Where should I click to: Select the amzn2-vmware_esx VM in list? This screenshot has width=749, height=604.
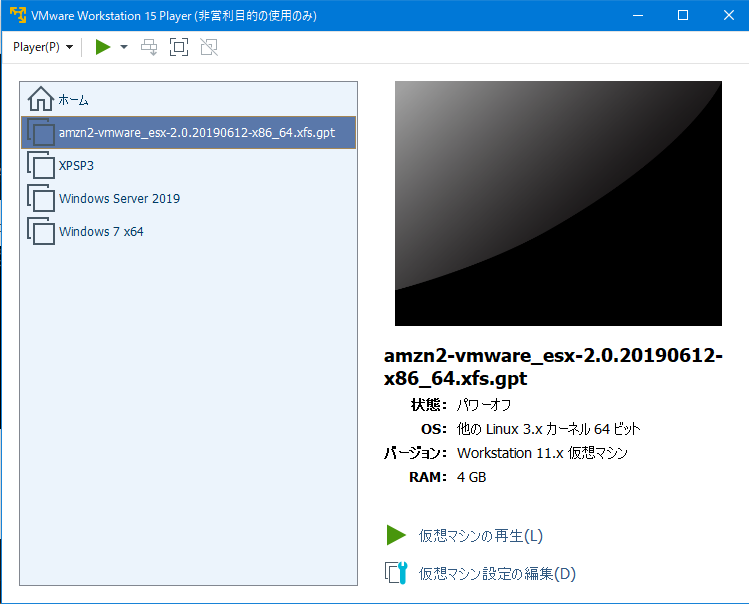(x=189, y=132)
